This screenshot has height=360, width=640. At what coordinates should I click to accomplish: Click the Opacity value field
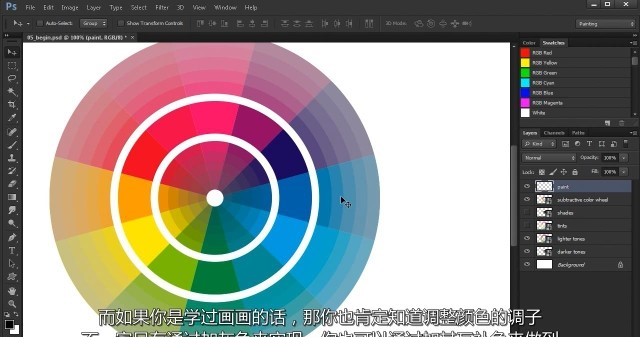[610, 158]
